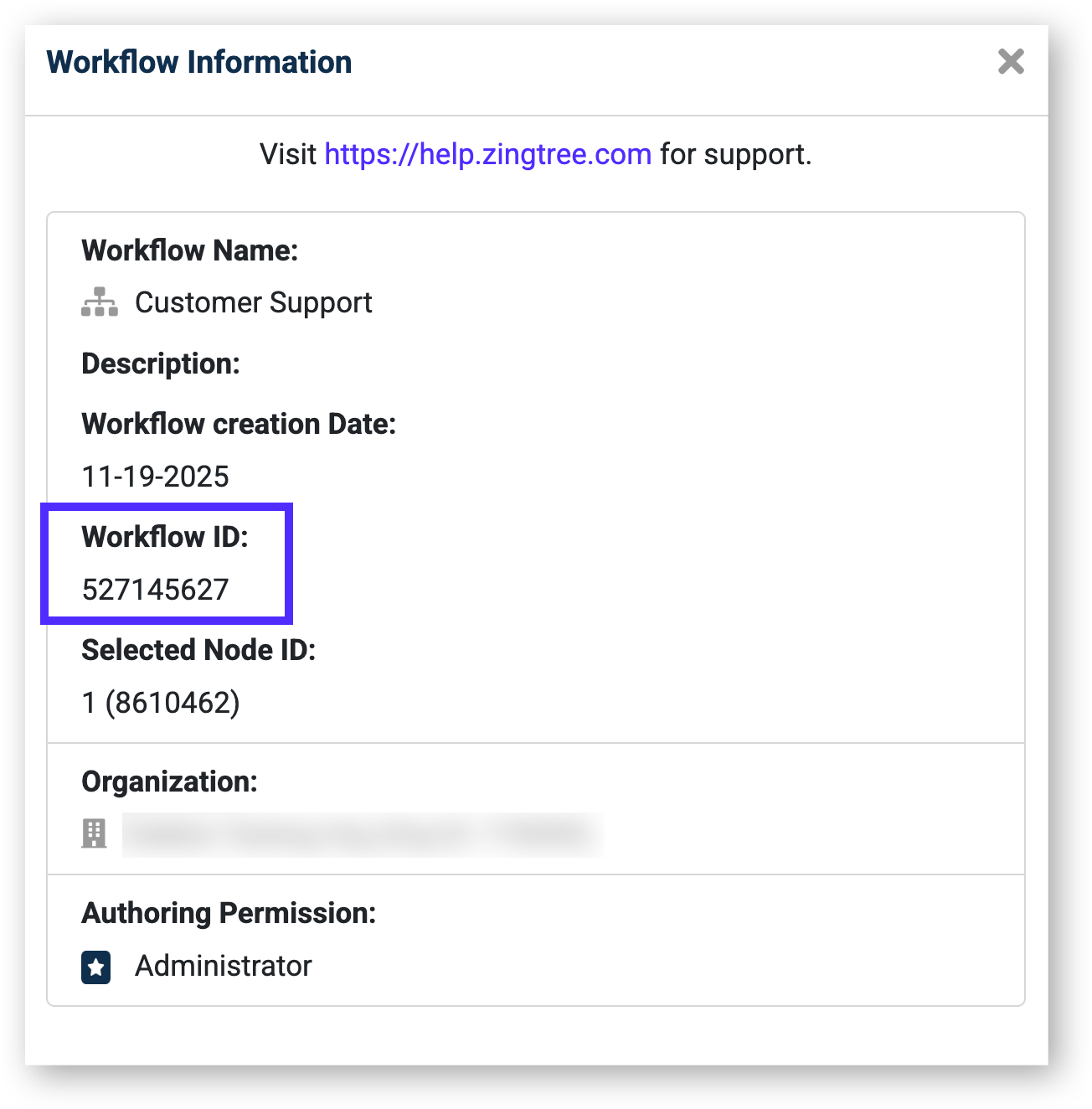Select the Customer Support workflow name text

tap(253, 302)
